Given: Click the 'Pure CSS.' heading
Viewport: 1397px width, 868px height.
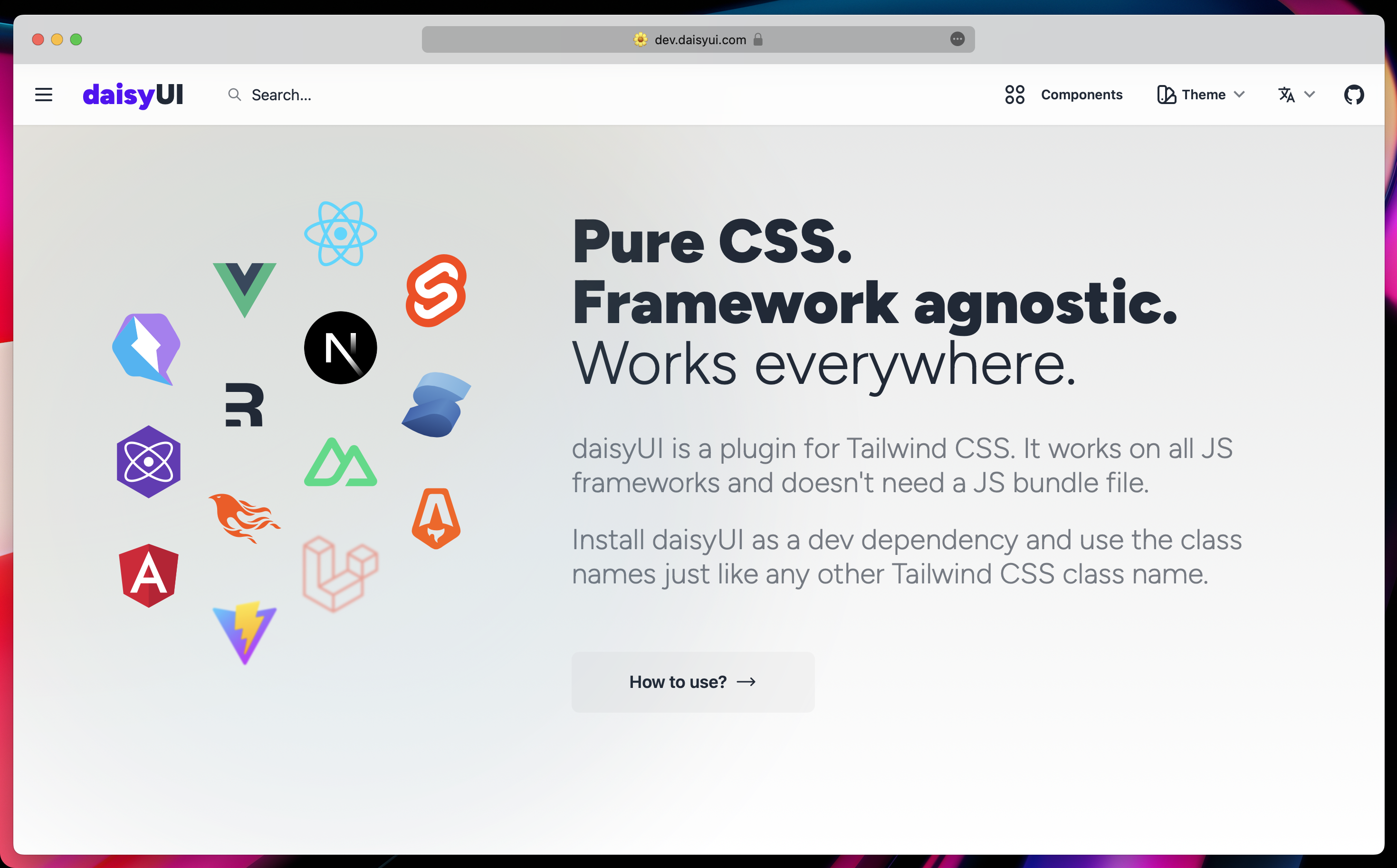Looking at the screenshot, I should [712, 242].
